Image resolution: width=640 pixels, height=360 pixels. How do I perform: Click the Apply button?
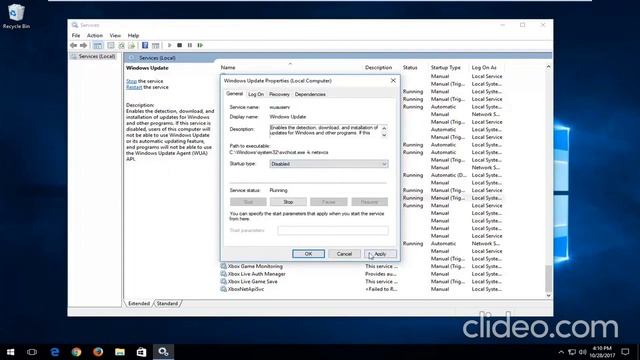tap(380, 254)
